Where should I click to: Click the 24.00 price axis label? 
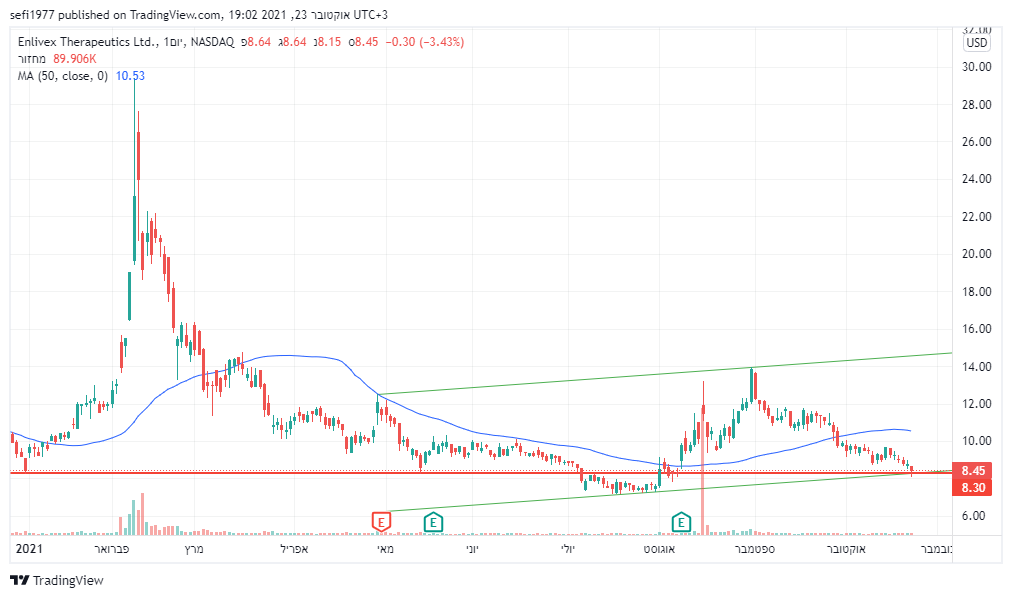pos(977,179)
